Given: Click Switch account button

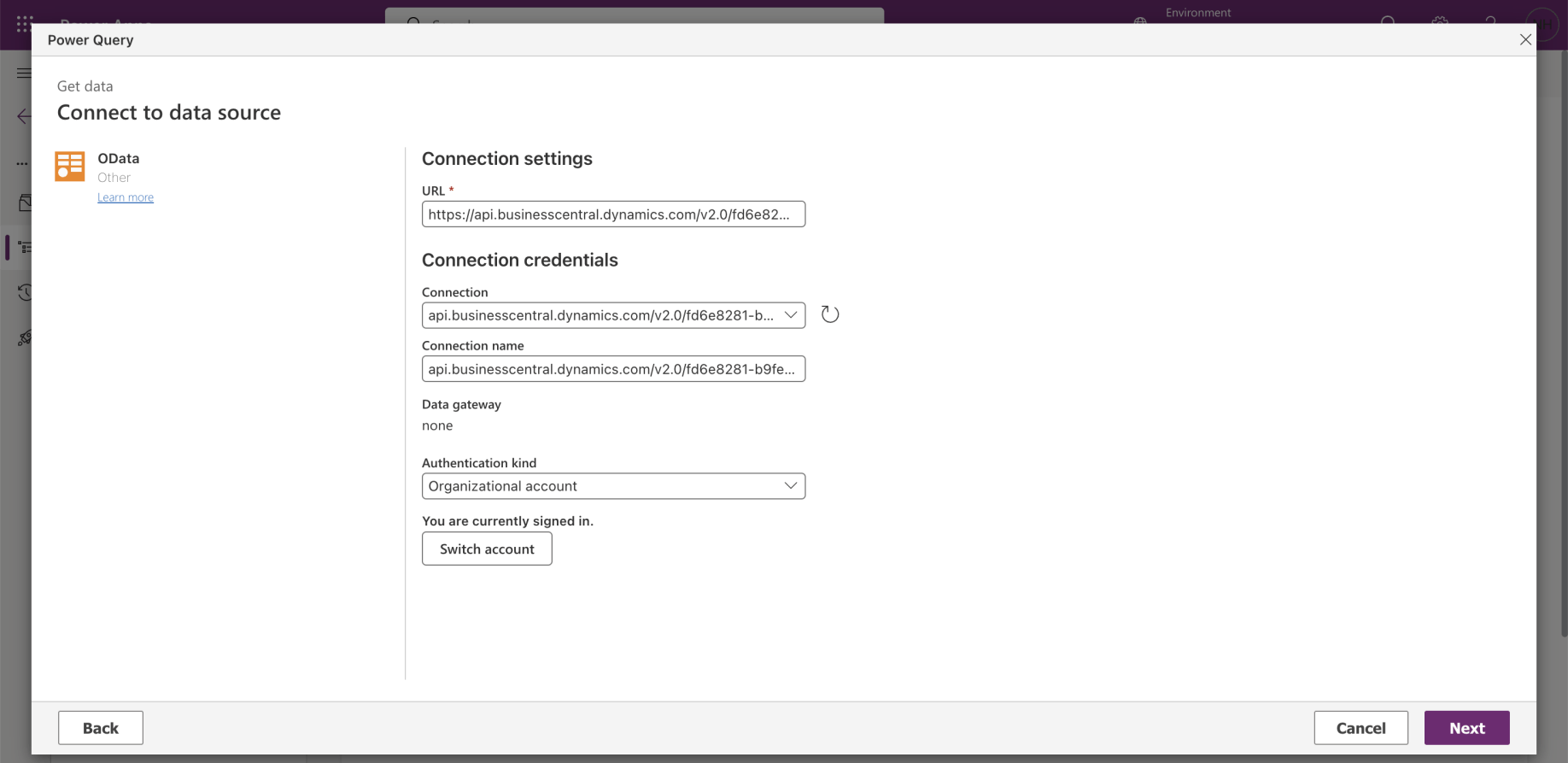Looking at the screenshot, I should click(487, 549).
